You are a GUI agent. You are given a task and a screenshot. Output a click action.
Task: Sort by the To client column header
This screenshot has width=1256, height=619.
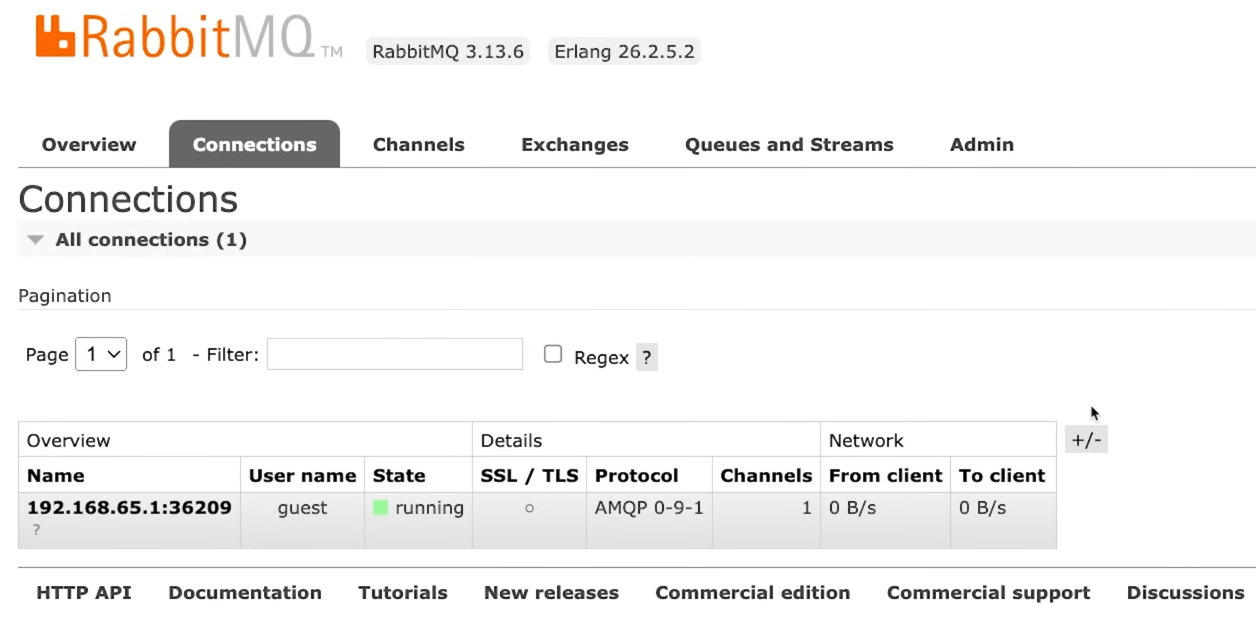coord(1002,476)
